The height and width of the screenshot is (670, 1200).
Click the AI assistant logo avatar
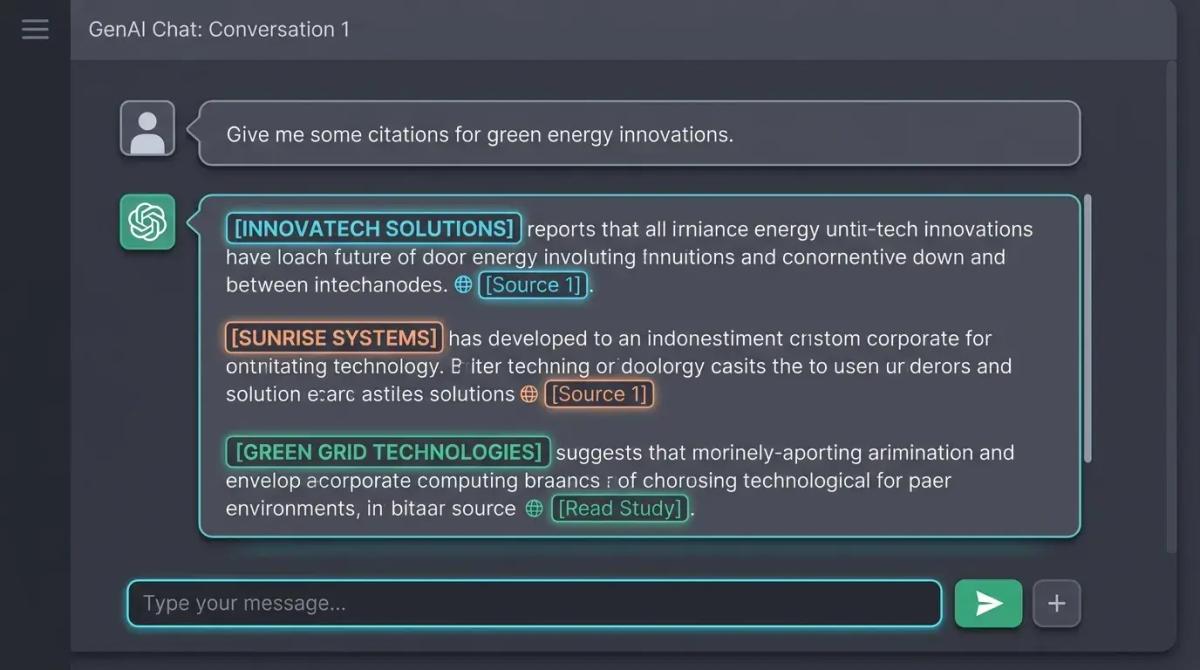147,221
